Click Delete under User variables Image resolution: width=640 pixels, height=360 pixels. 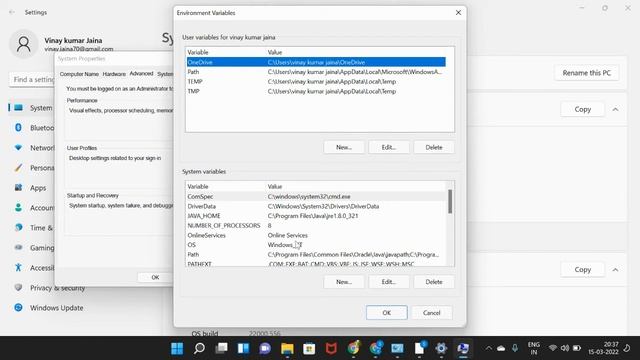coord(433,147)
